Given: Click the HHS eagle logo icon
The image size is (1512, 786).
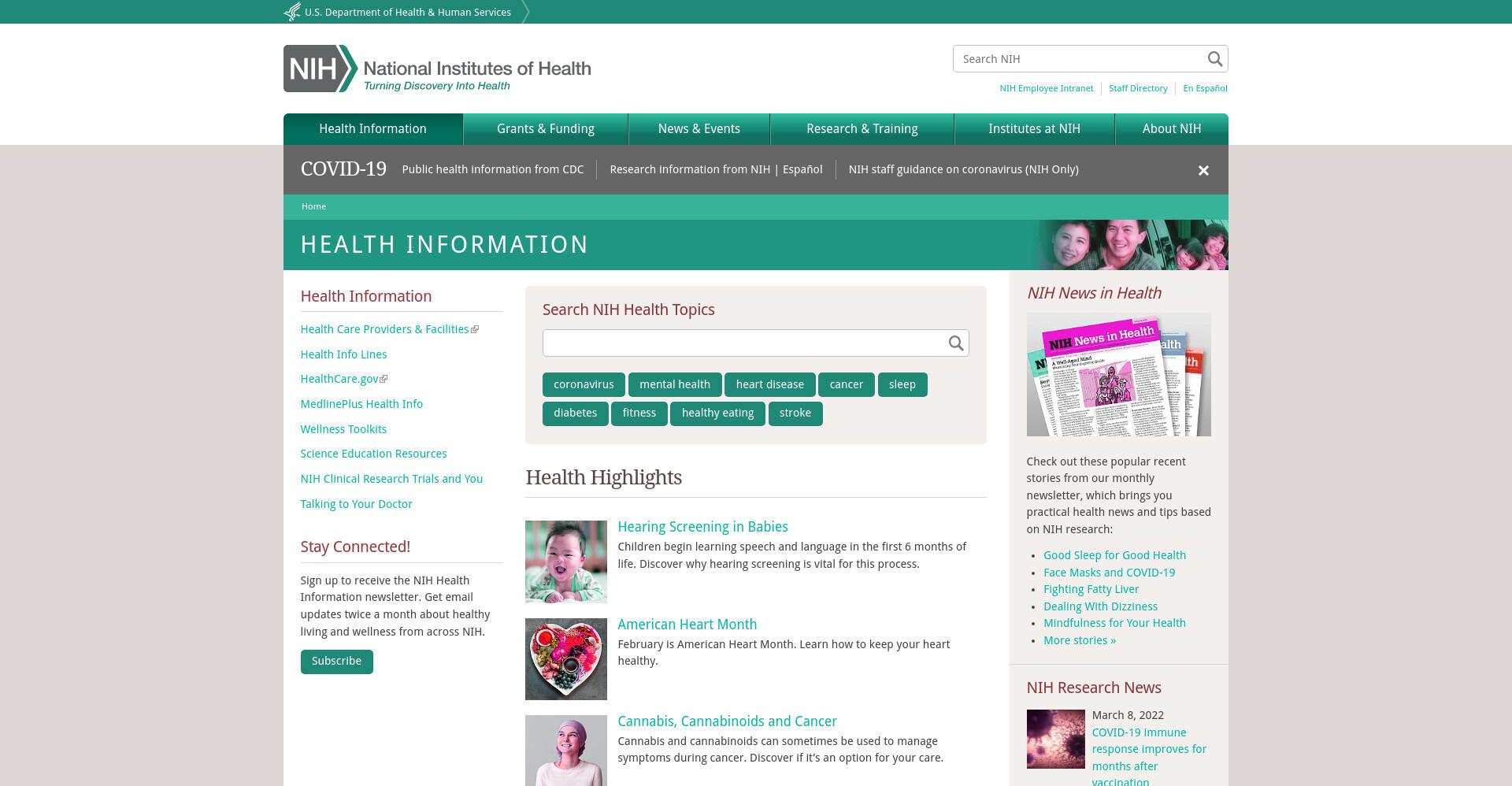Looking at the screenshot, I should click(292, 12).
